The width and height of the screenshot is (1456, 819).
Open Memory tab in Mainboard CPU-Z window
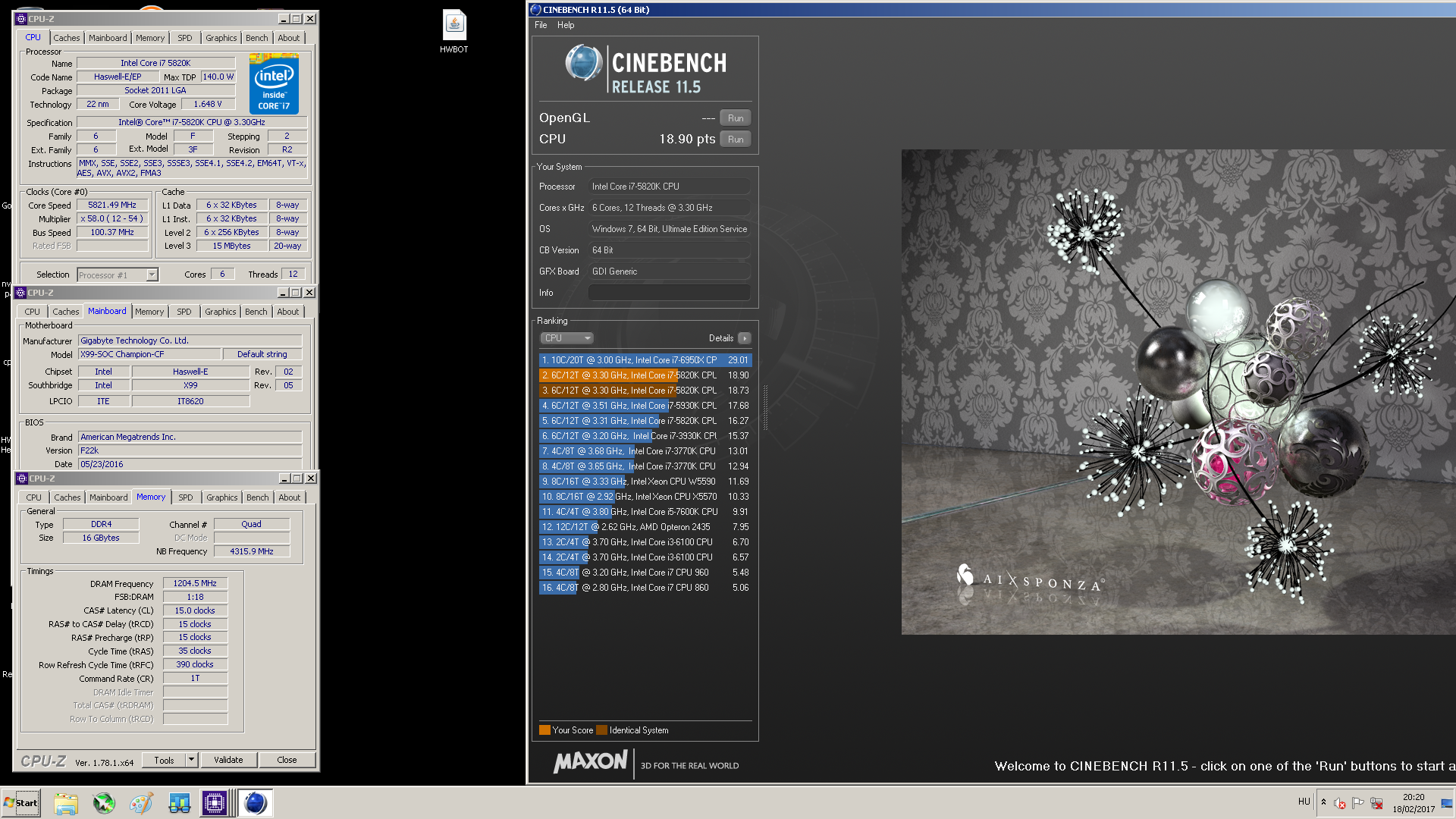pos(149,312)
